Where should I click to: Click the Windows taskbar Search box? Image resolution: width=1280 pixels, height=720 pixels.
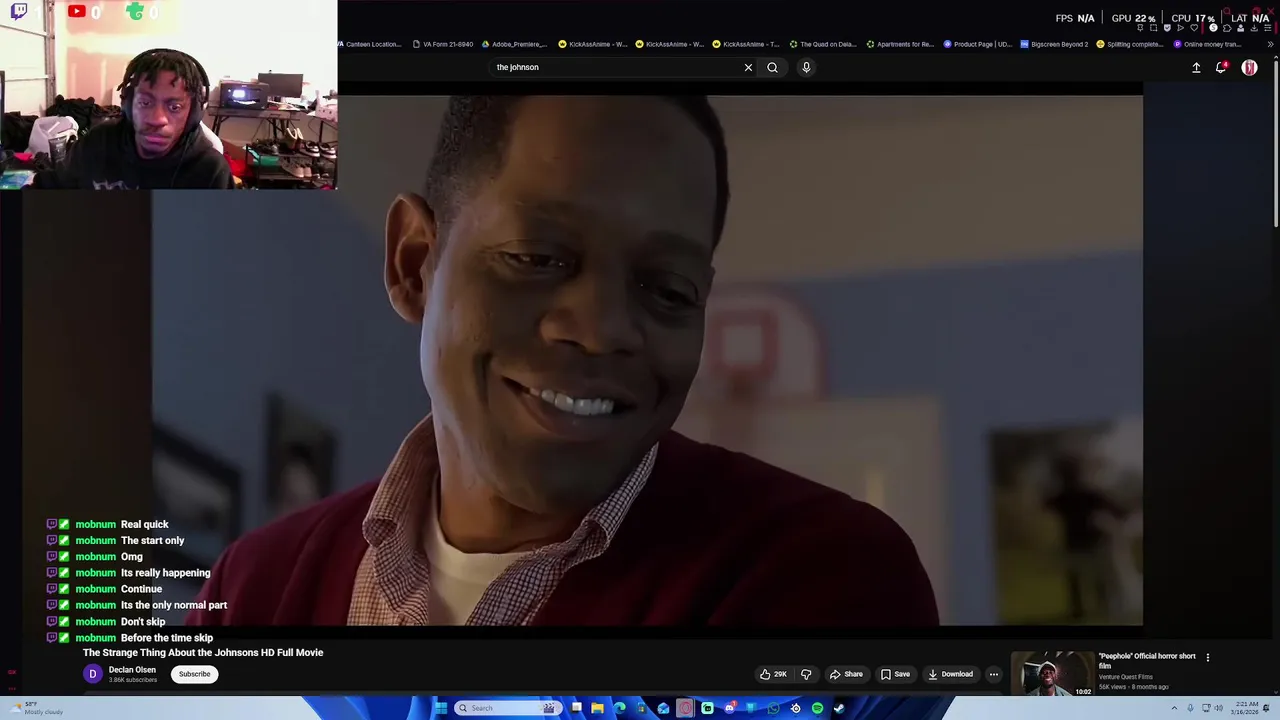pos(508,708)
